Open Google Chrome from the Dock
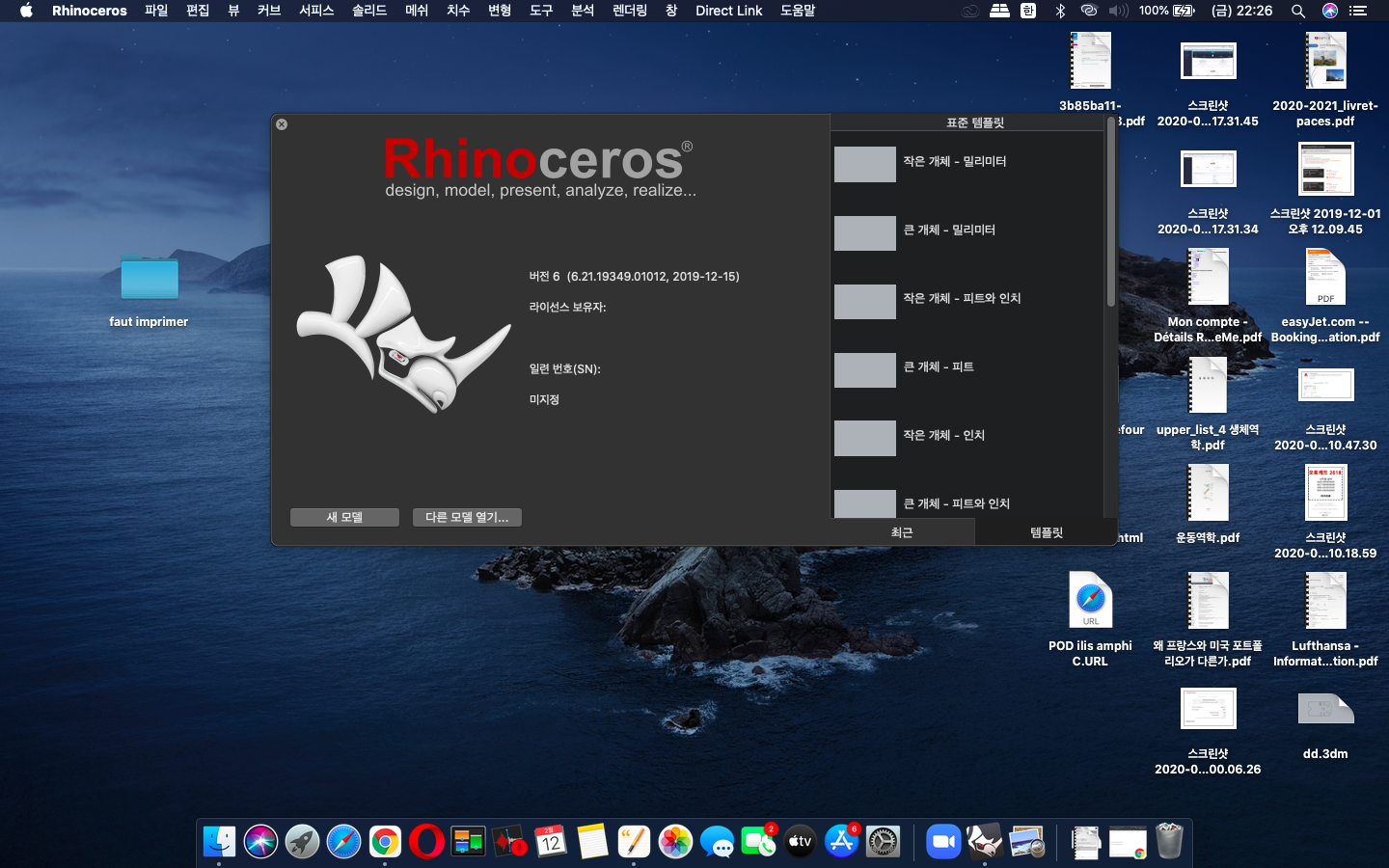 (385, 842)
